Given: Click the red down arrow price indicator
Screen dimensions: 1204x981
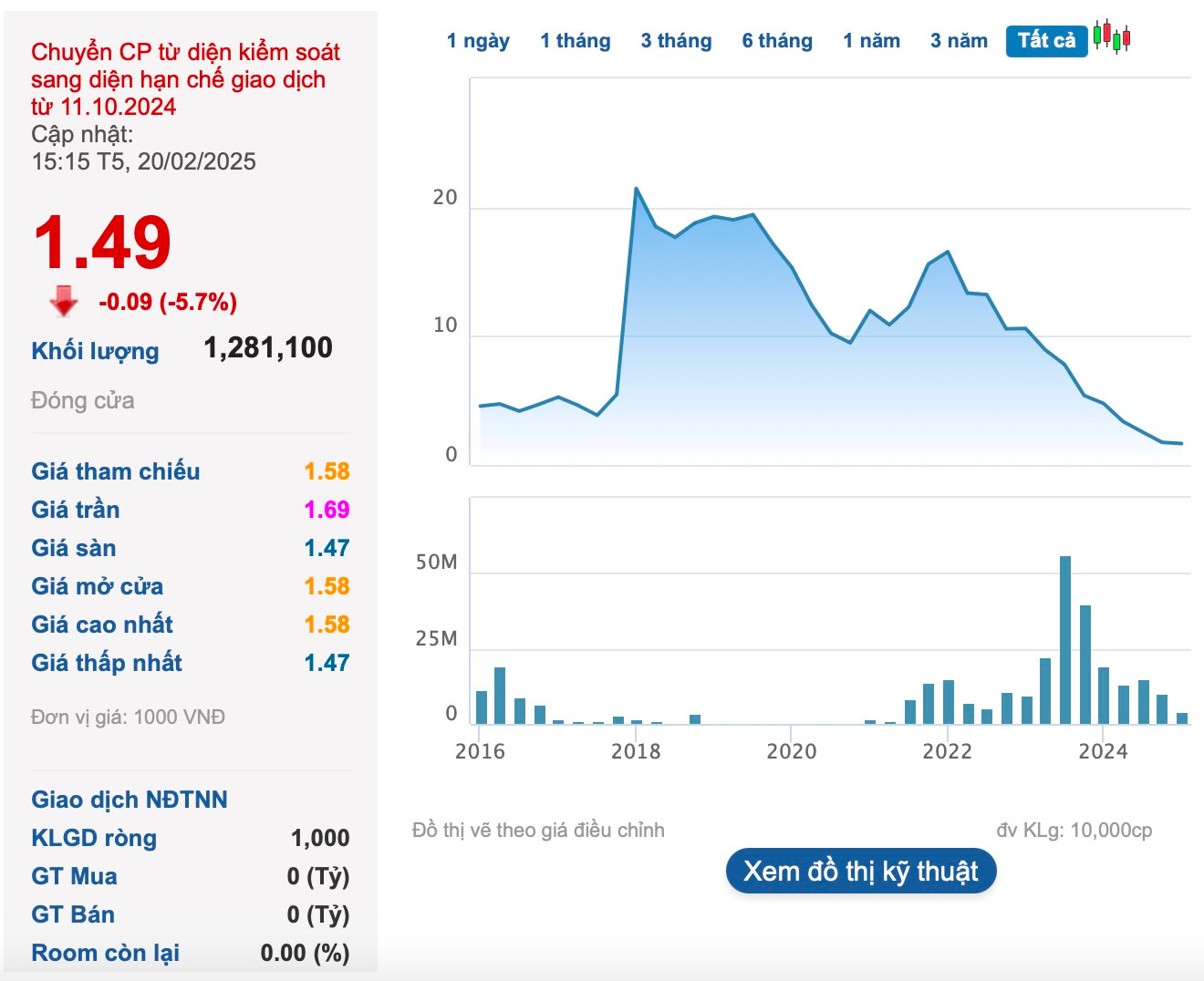Looking at the screenshot, I should (x=64, y=302).
